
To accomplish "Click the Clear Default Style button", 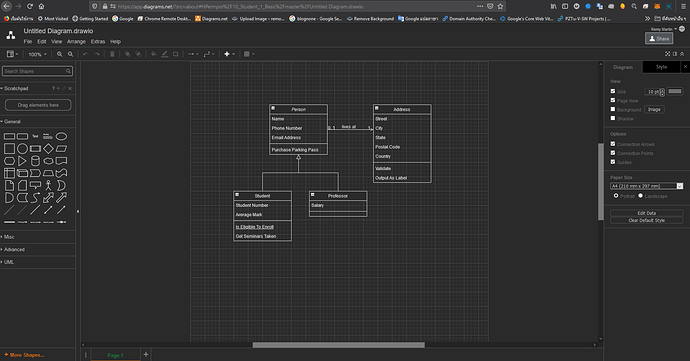I will 646,220.
